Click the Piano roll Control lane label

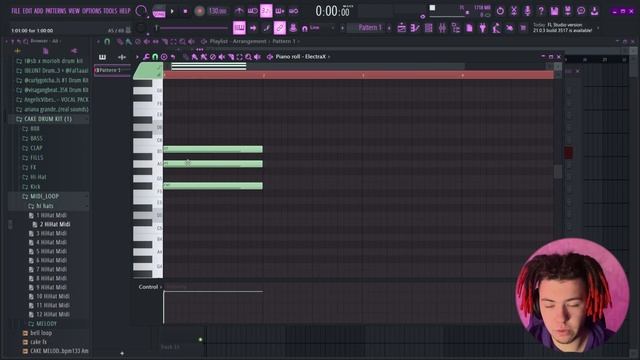(148, 287)
